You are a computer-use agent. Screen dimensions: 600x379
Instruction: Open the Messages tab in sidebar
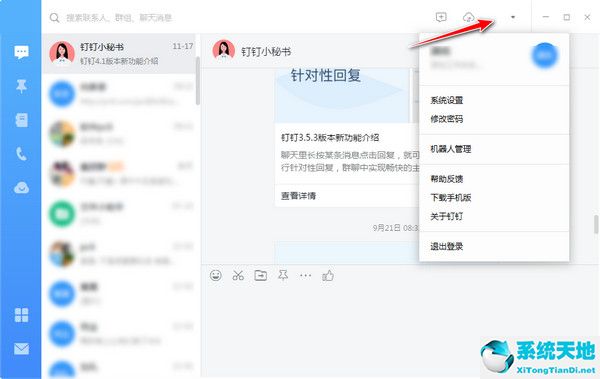(x=21, y=52)
